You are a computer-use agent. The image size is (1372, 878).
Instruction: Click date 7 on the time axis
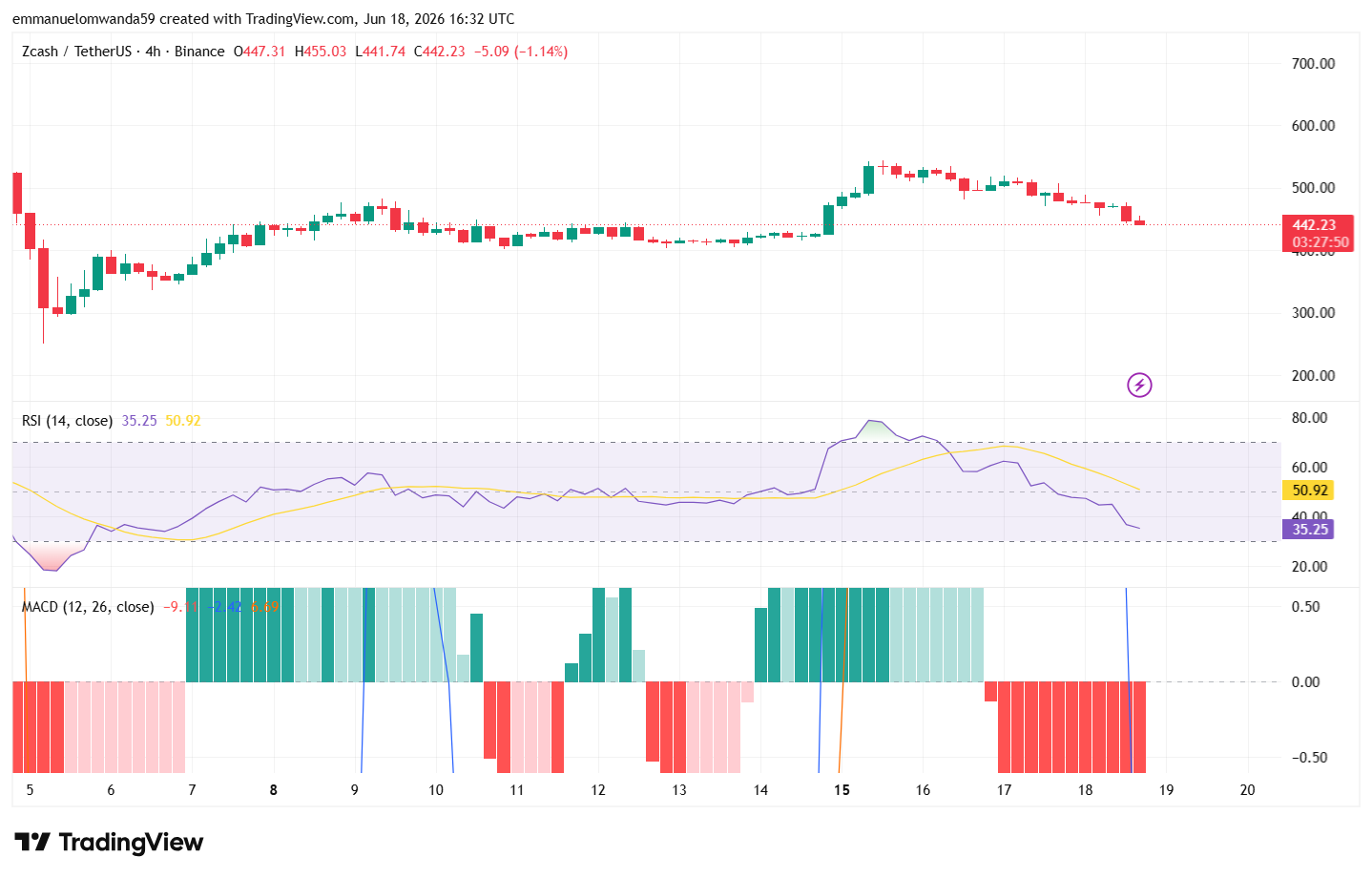pyautogui.click(x=192, y=790)
